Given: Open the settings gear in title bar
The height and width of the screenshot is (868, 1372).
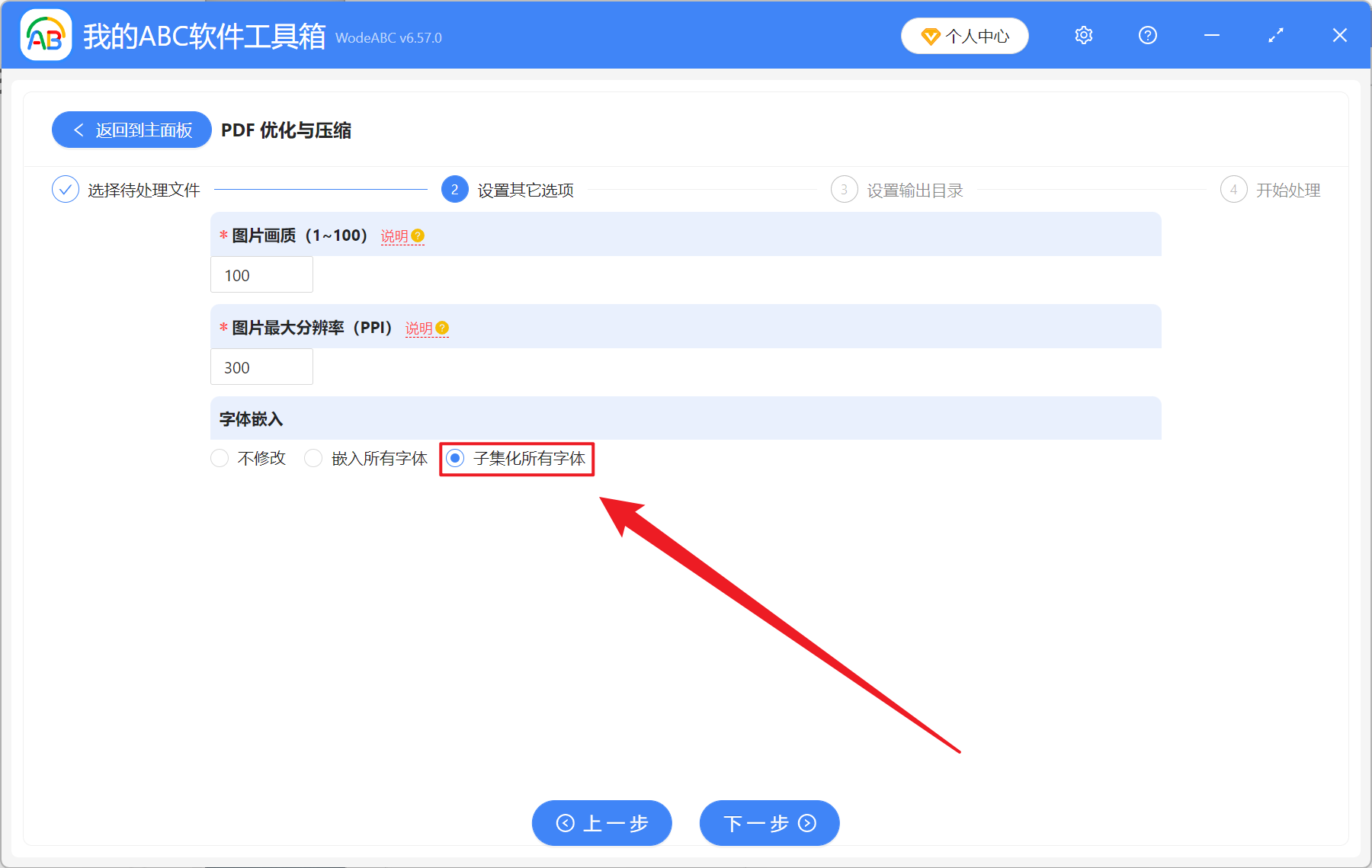Looking at the screenshot, I should pos(1083,35).
